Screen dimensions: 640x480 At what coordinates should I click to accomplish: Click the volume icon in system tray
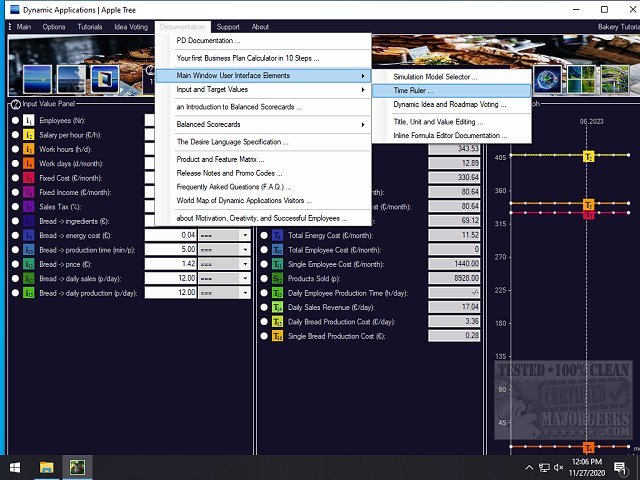[558, 467]
